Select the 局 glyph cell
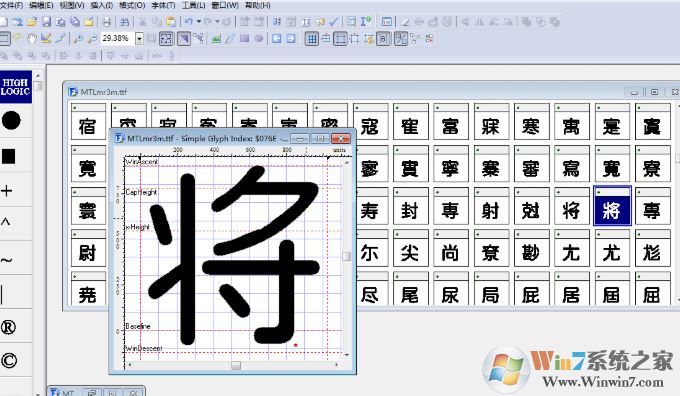The width and height of the screenshot is (680, 396). pos(491,288)
